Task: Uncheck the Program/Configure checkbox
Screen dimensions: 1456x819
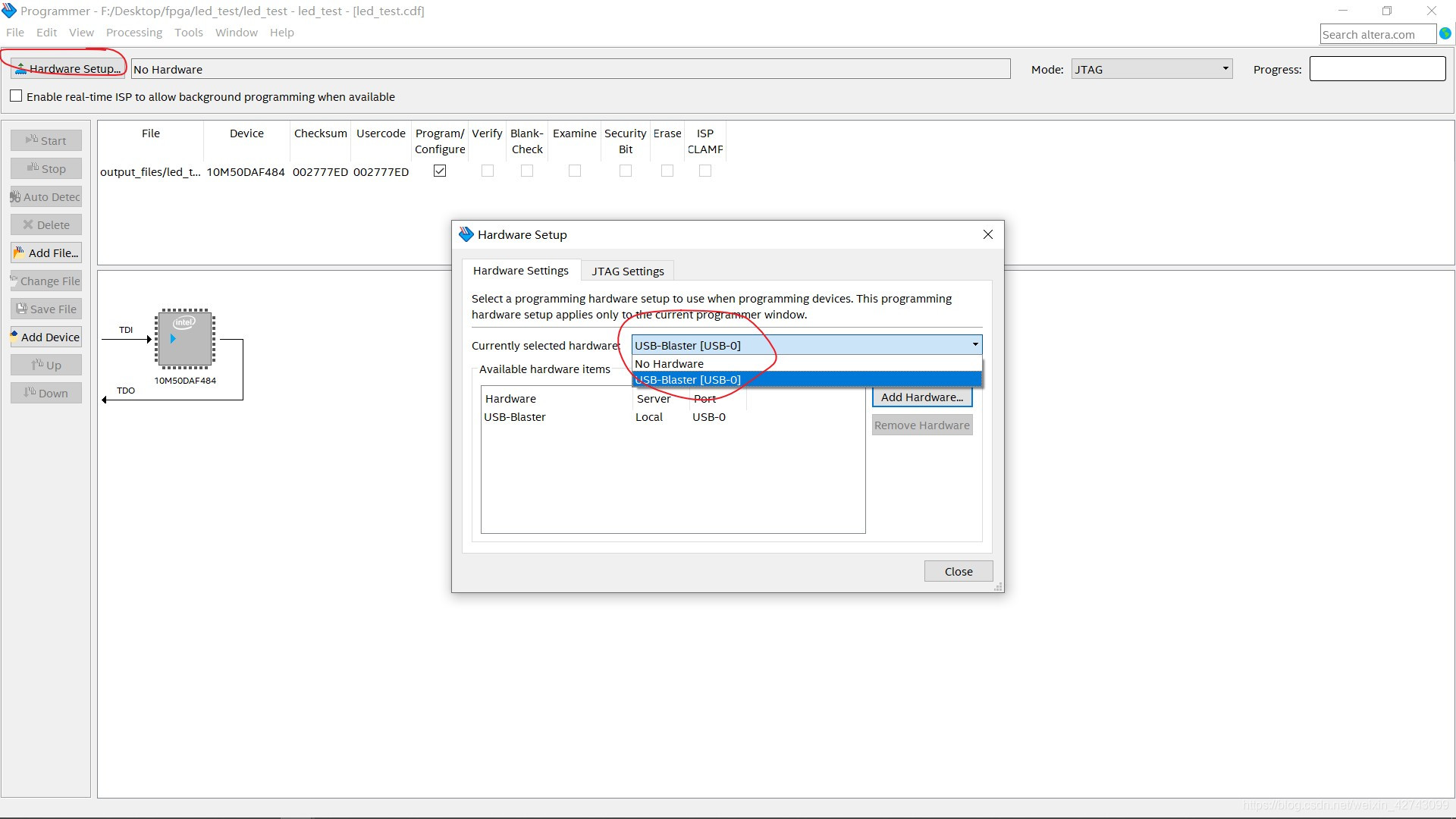Action: (x=440, y=171)
